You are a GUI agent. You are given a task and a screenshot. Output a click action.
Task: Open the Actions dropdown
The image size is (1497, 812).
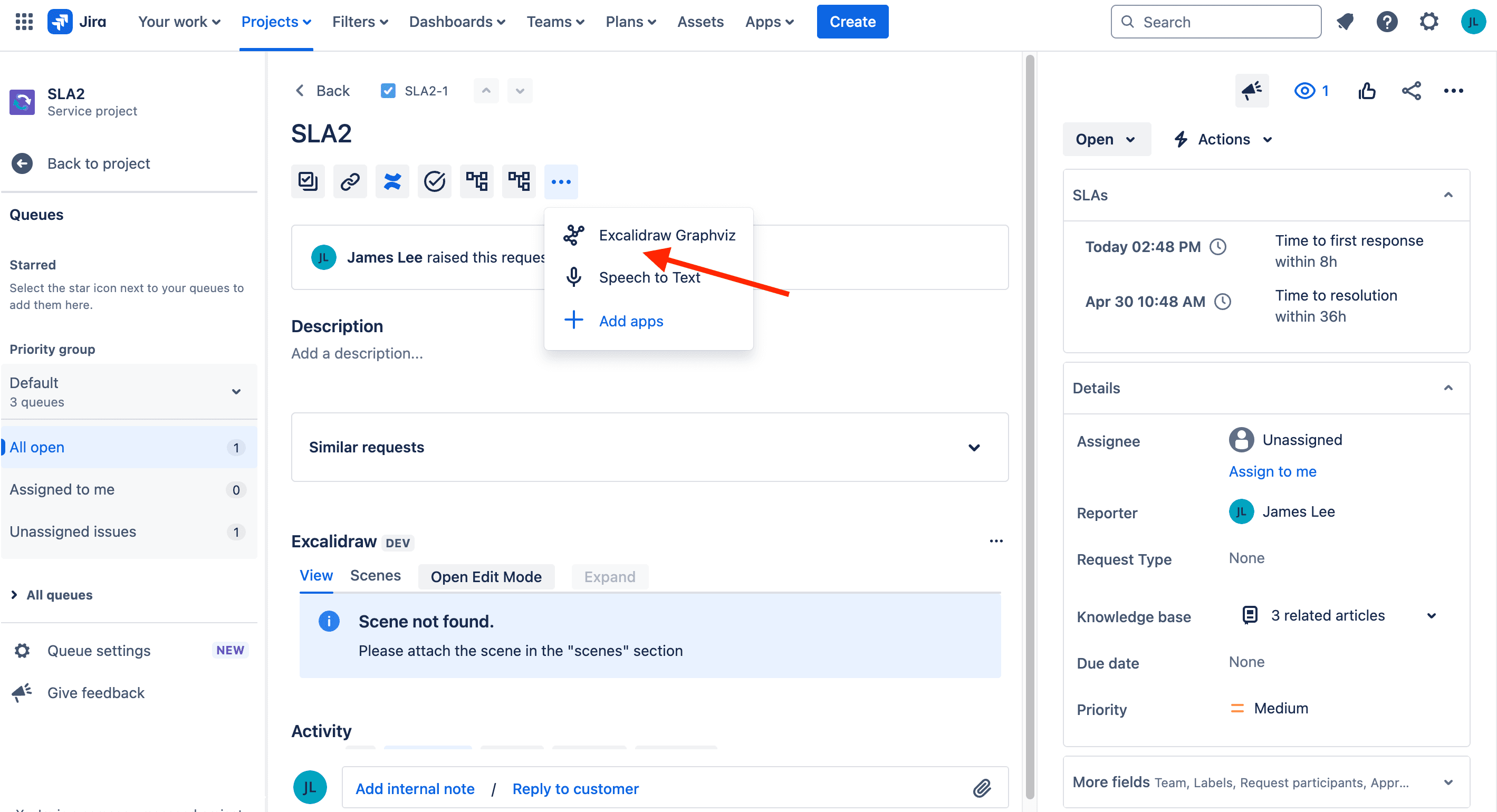1223,139
